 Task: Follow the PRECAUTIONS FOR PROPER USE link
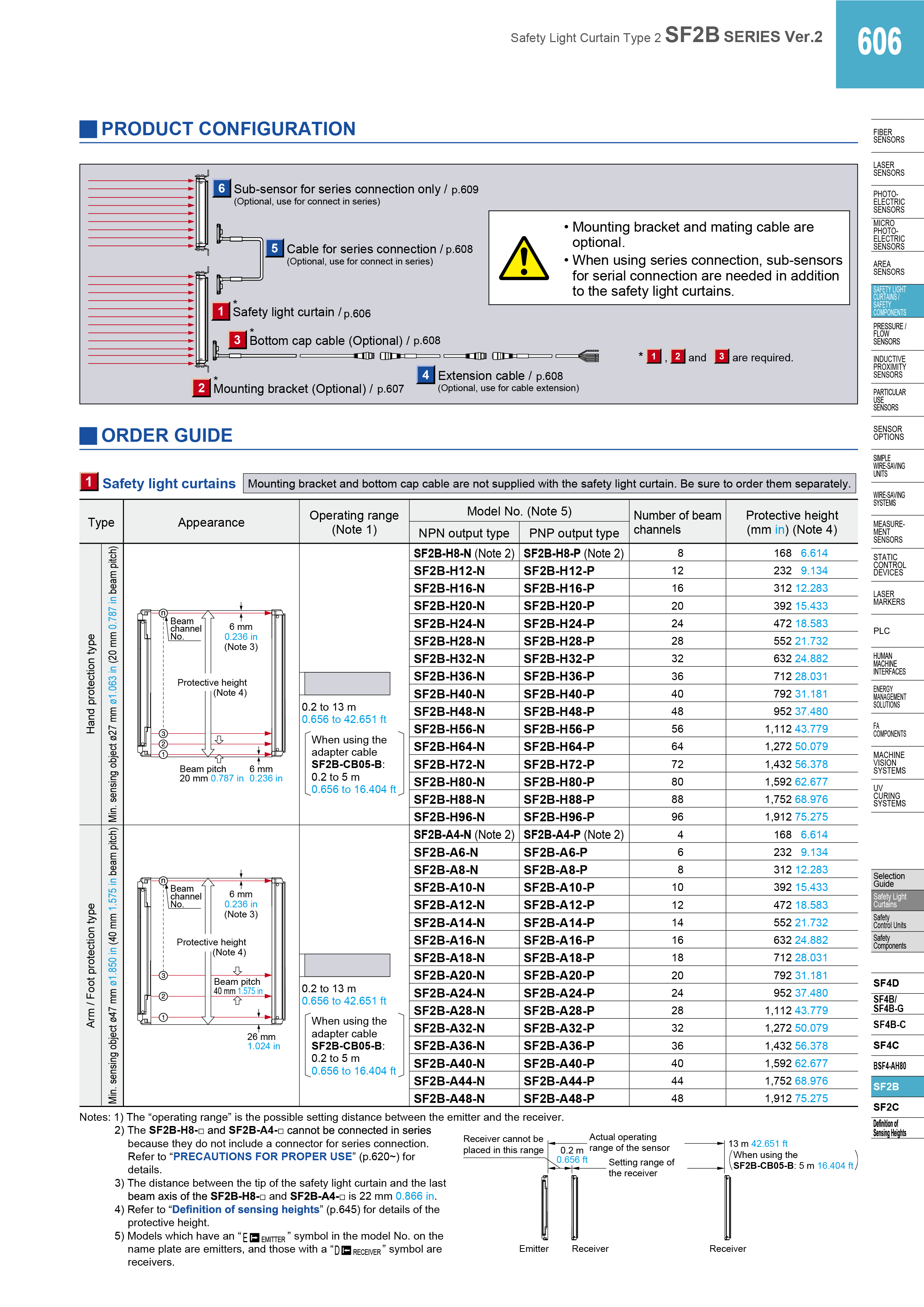click(262, 1156)
